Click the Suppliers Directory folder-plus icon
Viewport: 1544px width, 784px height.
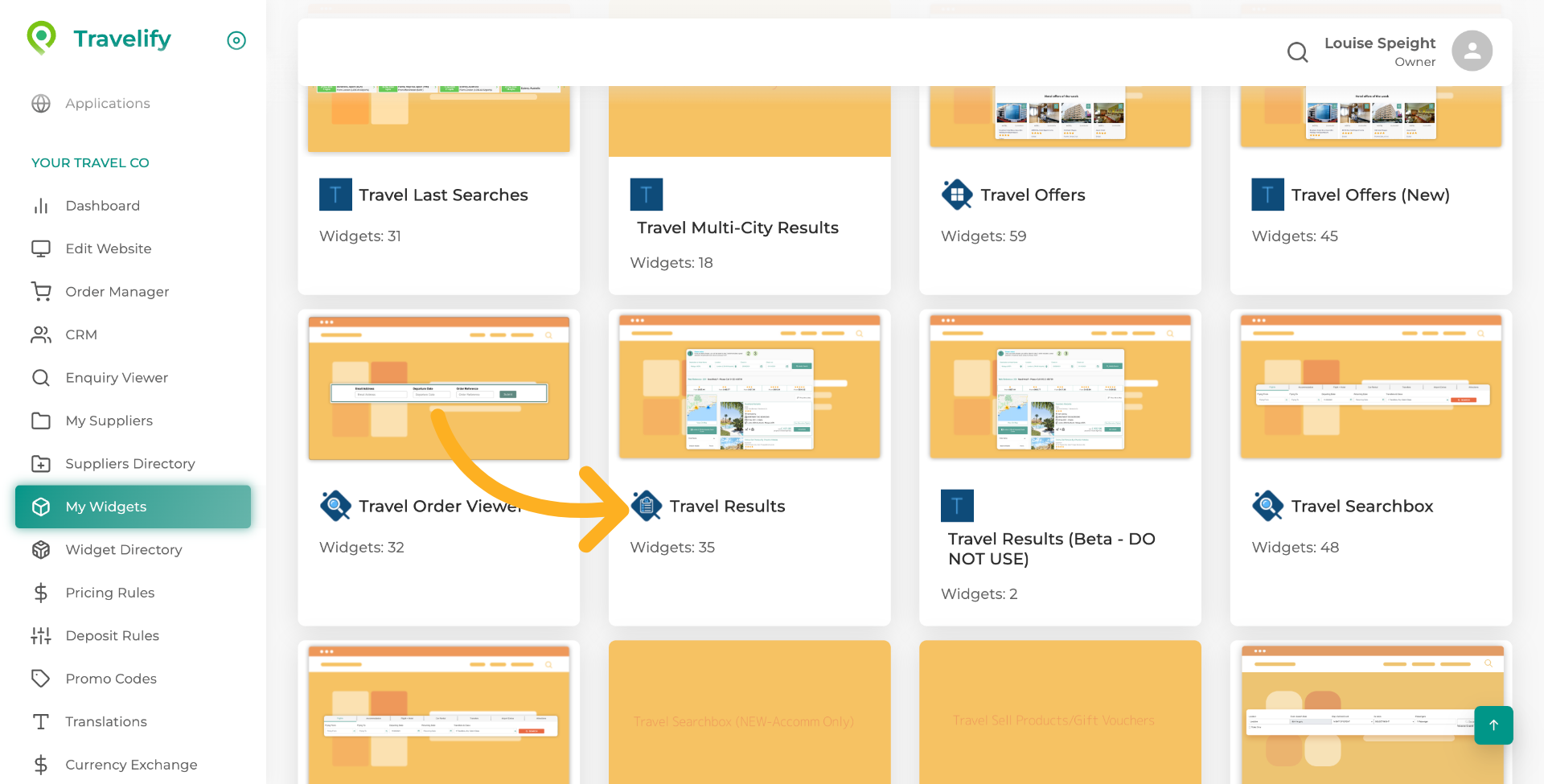tap(41, 464)
